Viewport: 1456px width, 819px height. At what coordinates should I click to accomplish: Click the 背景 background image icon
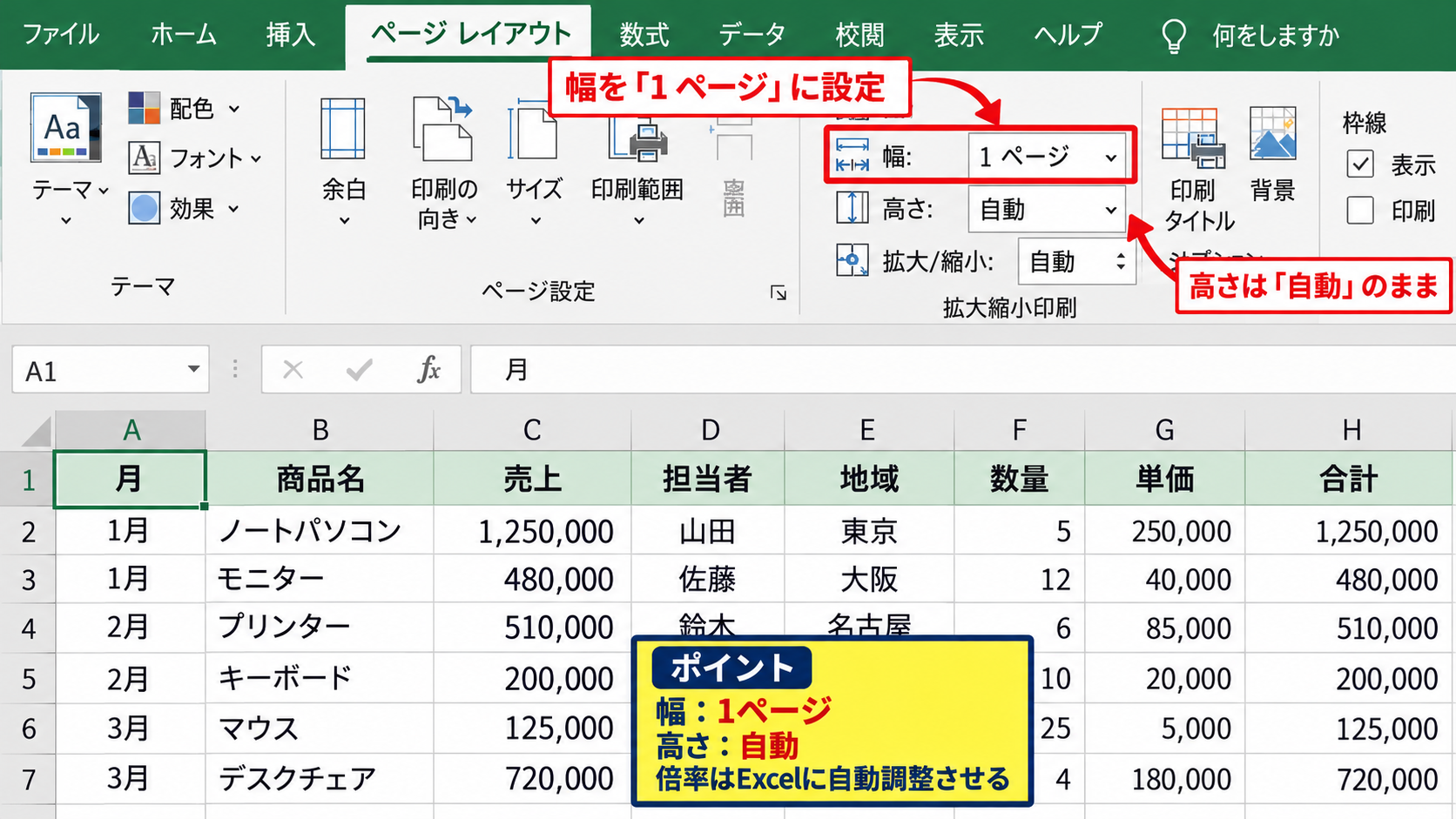pos(1272,133)
